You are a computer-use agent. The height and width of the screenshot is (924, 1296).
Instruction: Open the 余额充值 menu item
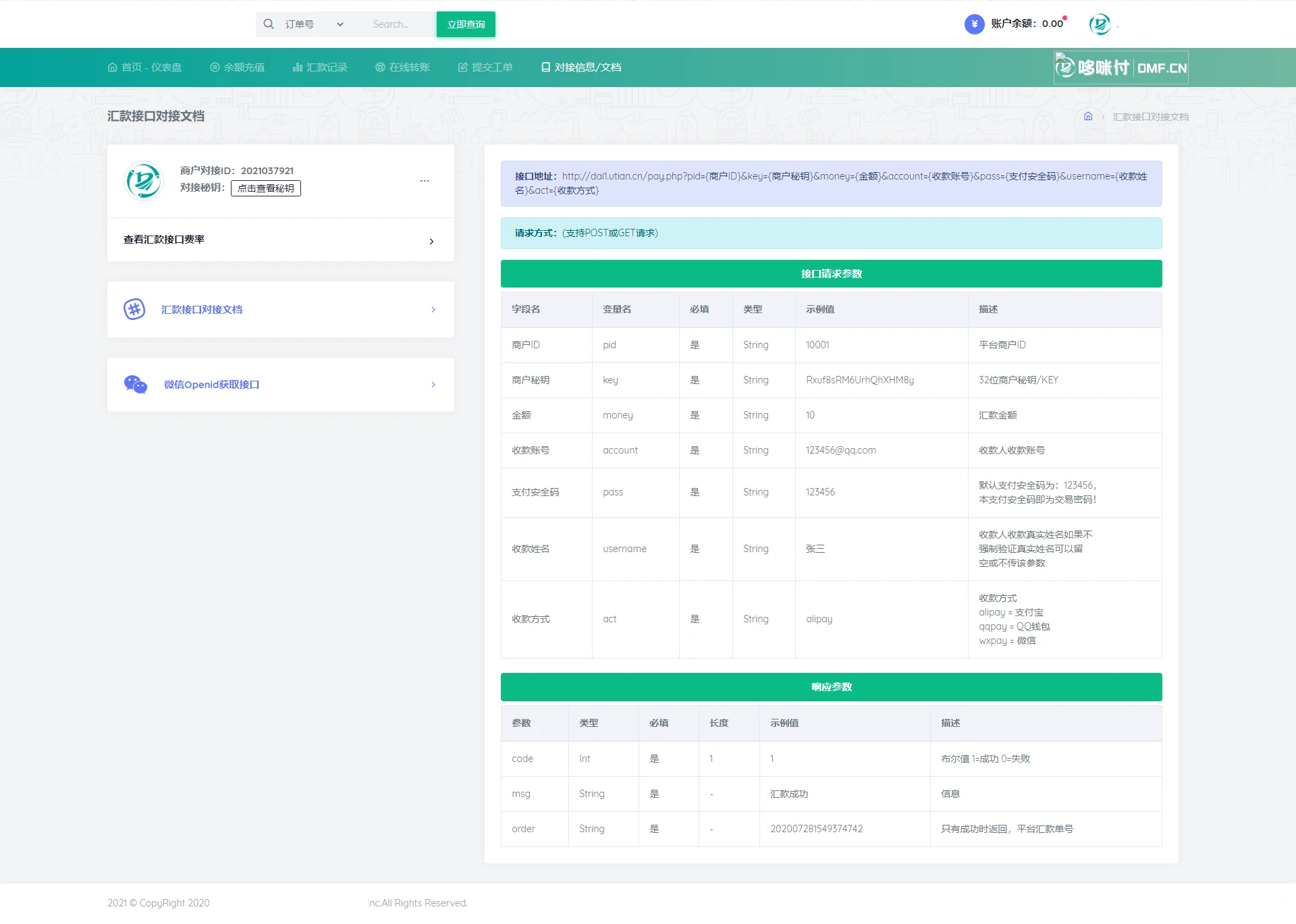pyautogui.click(x=237, y=67)
